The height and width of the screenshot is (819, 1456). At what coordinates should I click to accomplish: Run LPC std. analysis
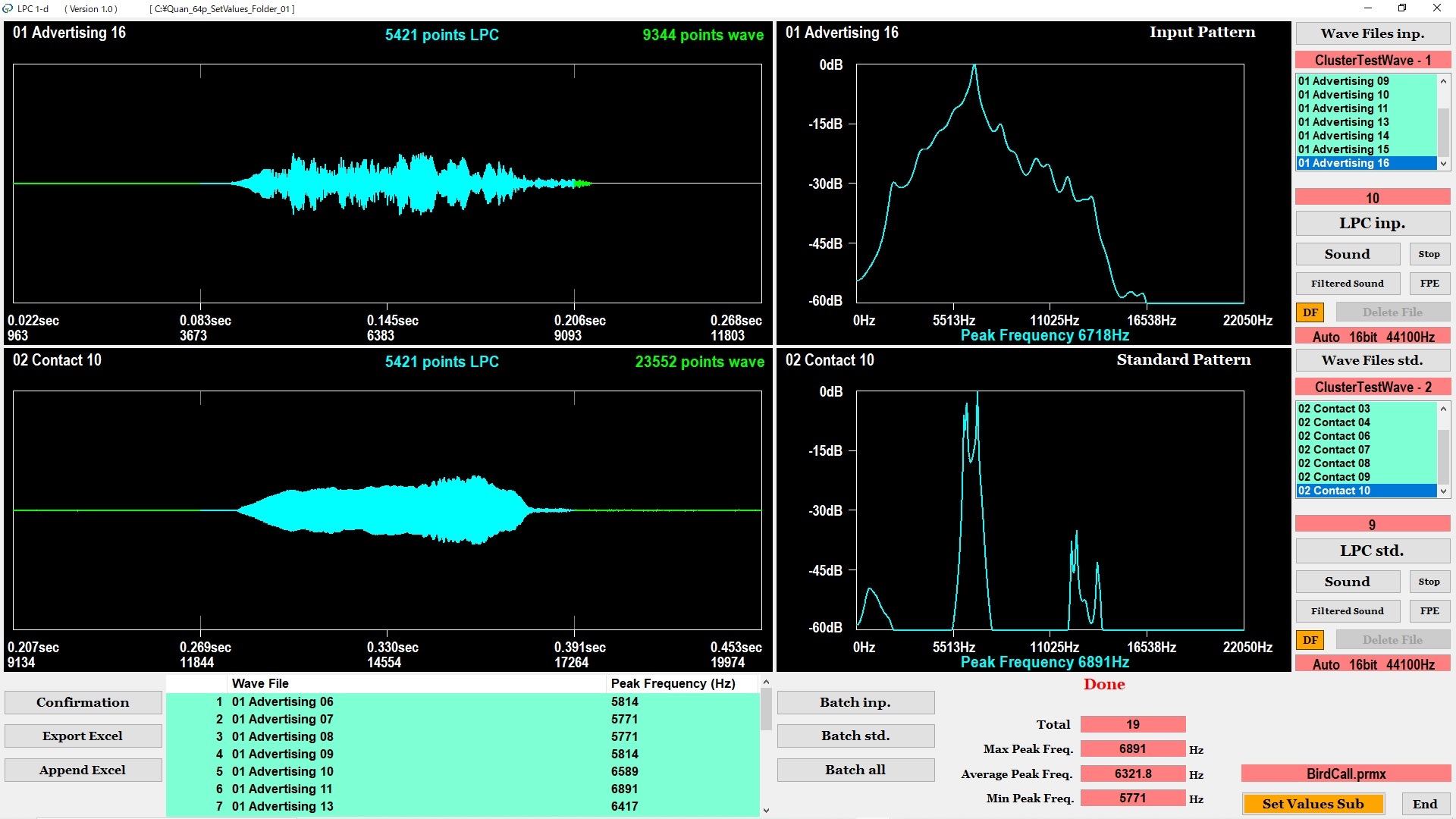pyautogui.click(x=1372, y=551)
